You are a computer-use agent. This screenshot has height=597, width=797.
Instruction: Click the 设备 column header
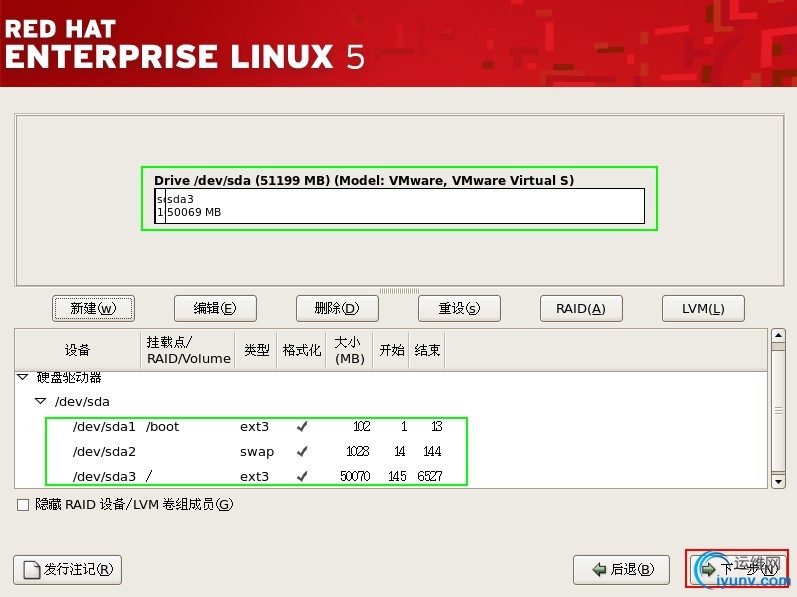(x=77, y=350)
